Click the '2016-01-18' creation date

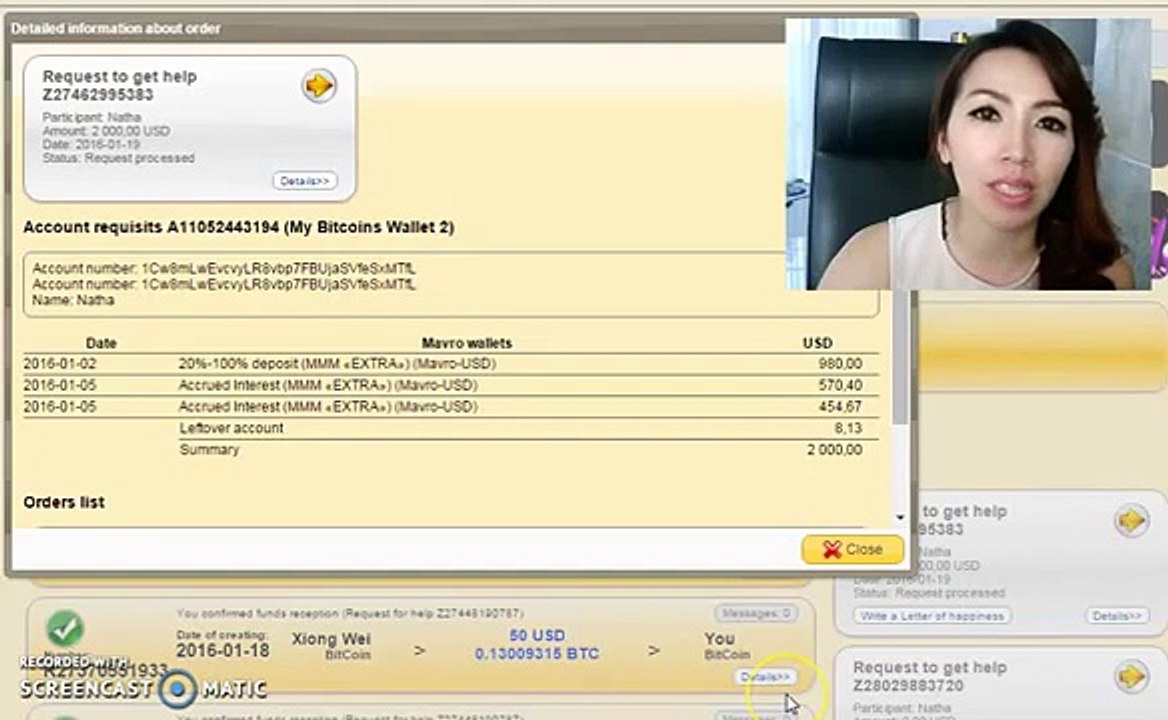coord(223,651)
